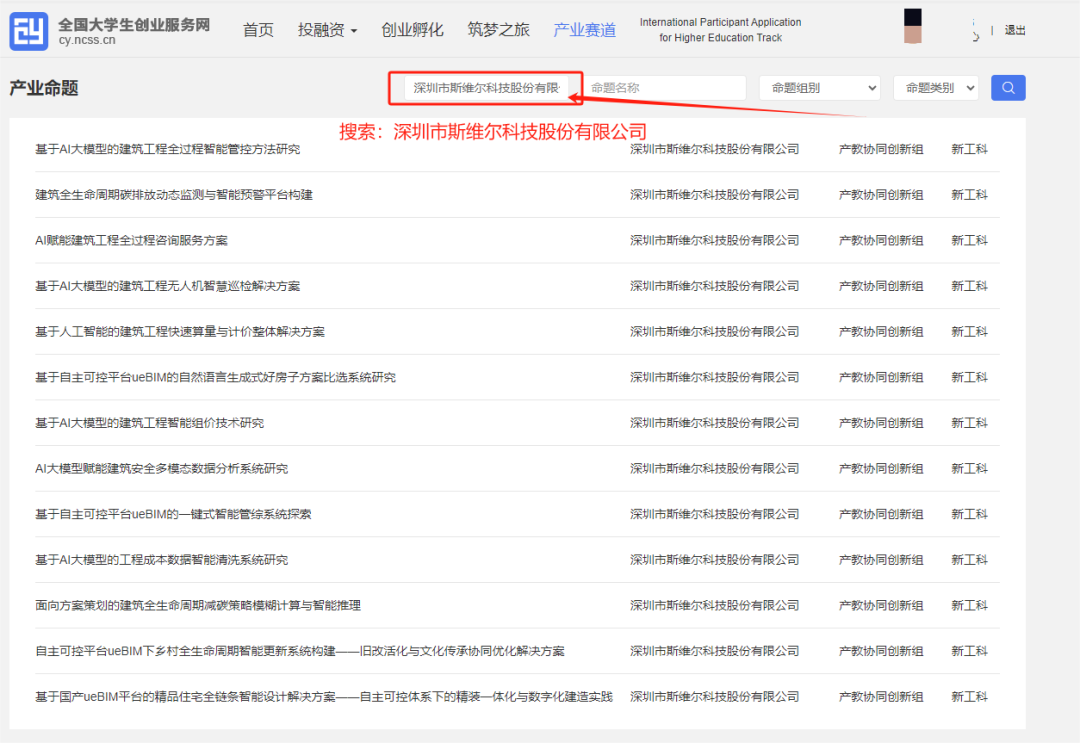Click 新工科 in the 快速算量与计价 row
Screen dimensions: 1080x743
pyautogui.click(x=969, y=331)
